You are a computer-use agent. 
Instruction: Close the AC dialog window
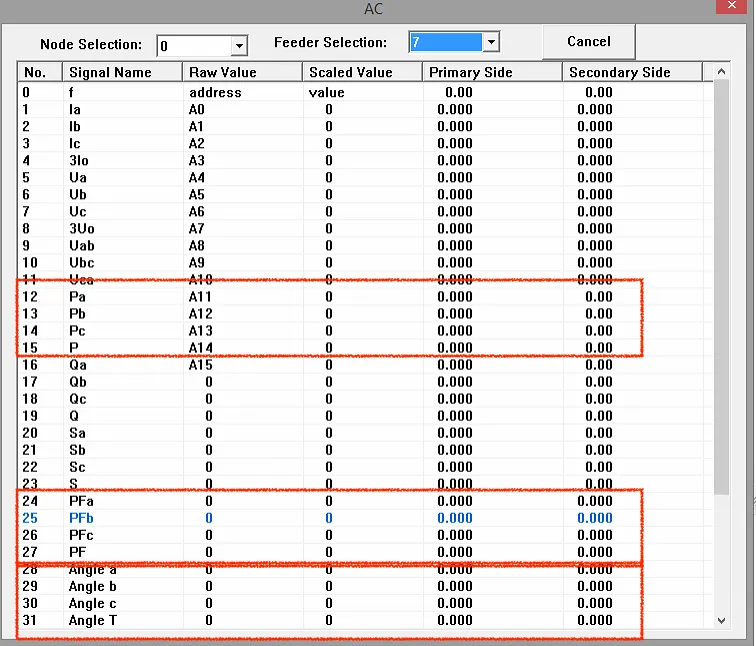coord(731,6)
